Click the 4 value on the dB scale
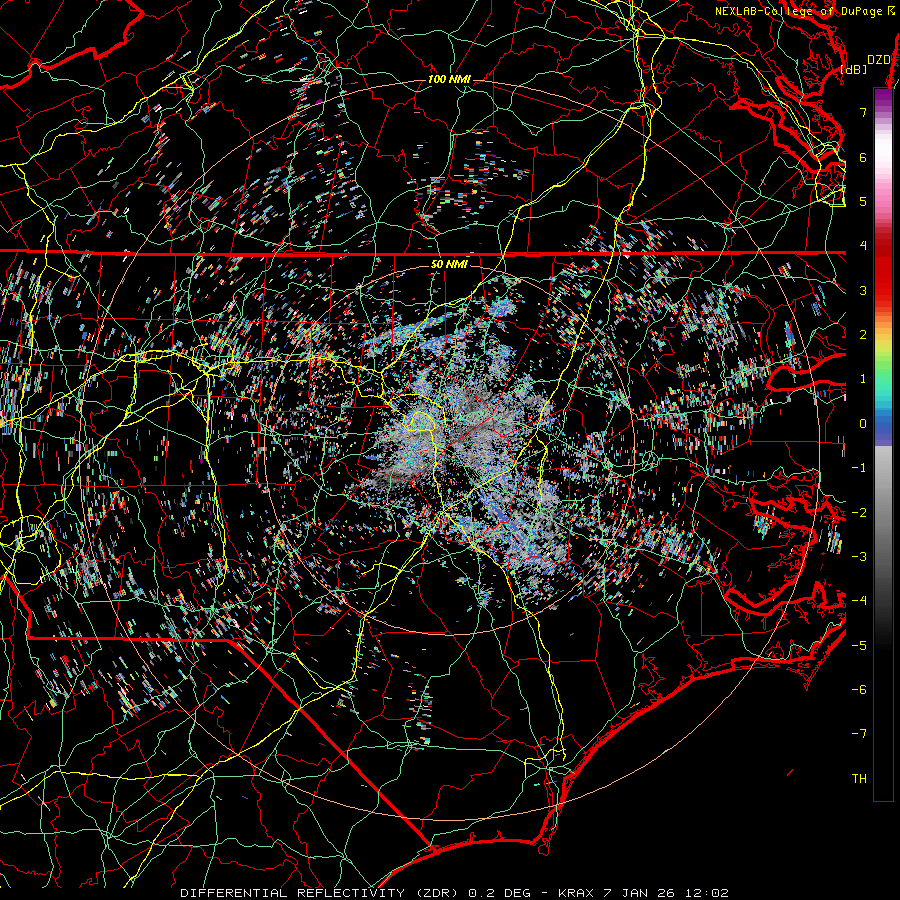Image resolution: width=900 pixels, height=900 pixels. pos(863,246)
